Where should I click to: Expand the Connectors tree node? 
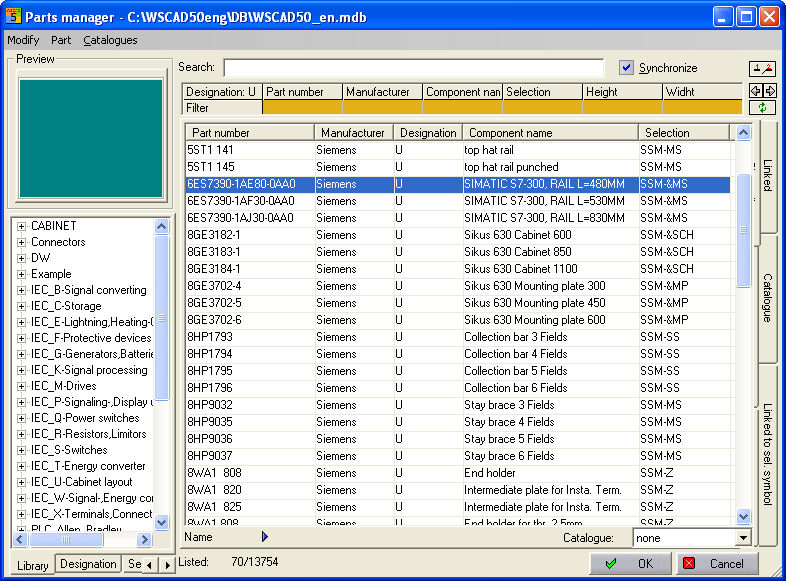click(x=21, y=242)
